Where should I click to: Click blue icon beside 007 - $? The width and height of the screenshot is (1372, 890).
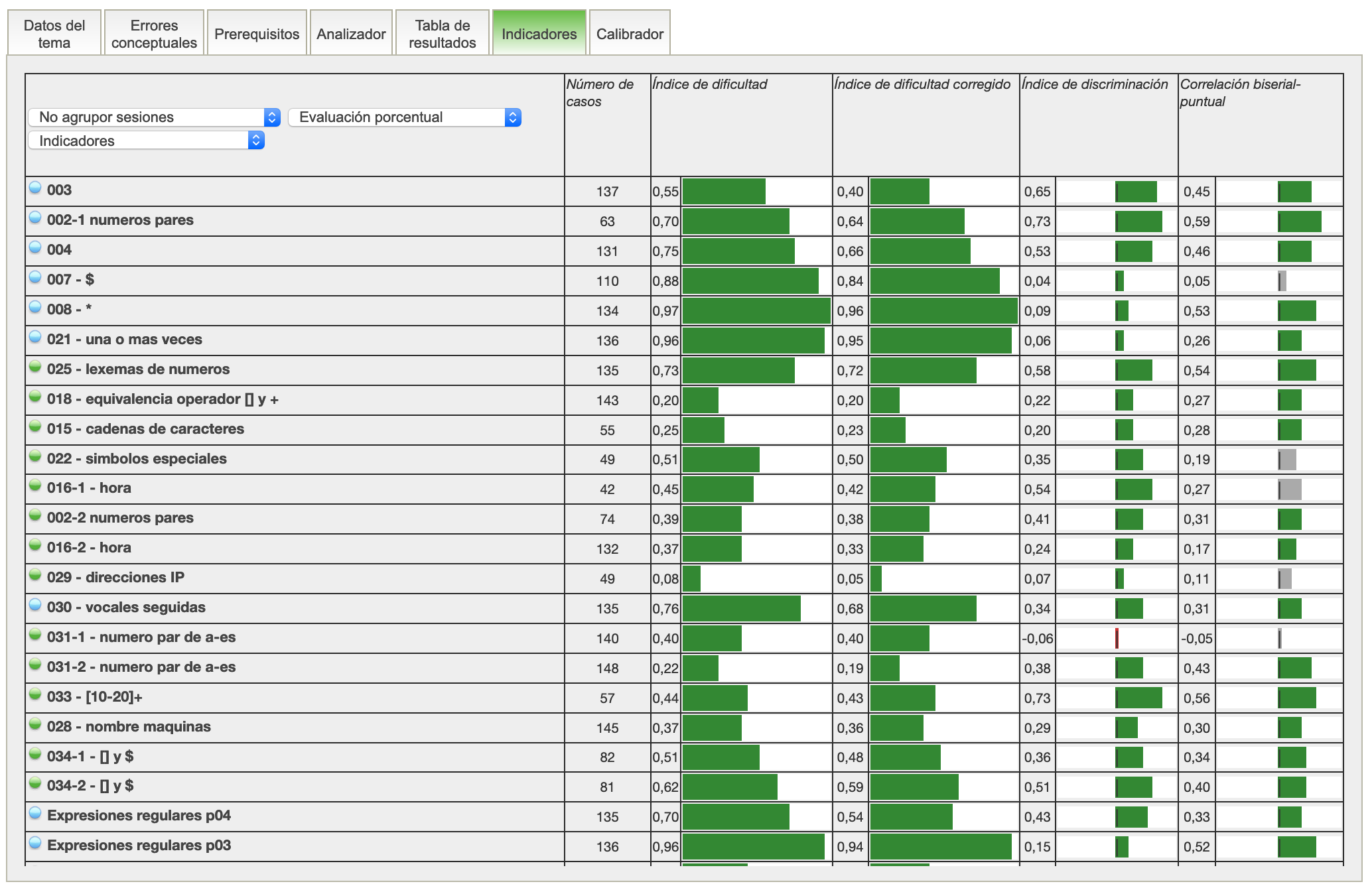pyautogui.click(x=35, y=277)
